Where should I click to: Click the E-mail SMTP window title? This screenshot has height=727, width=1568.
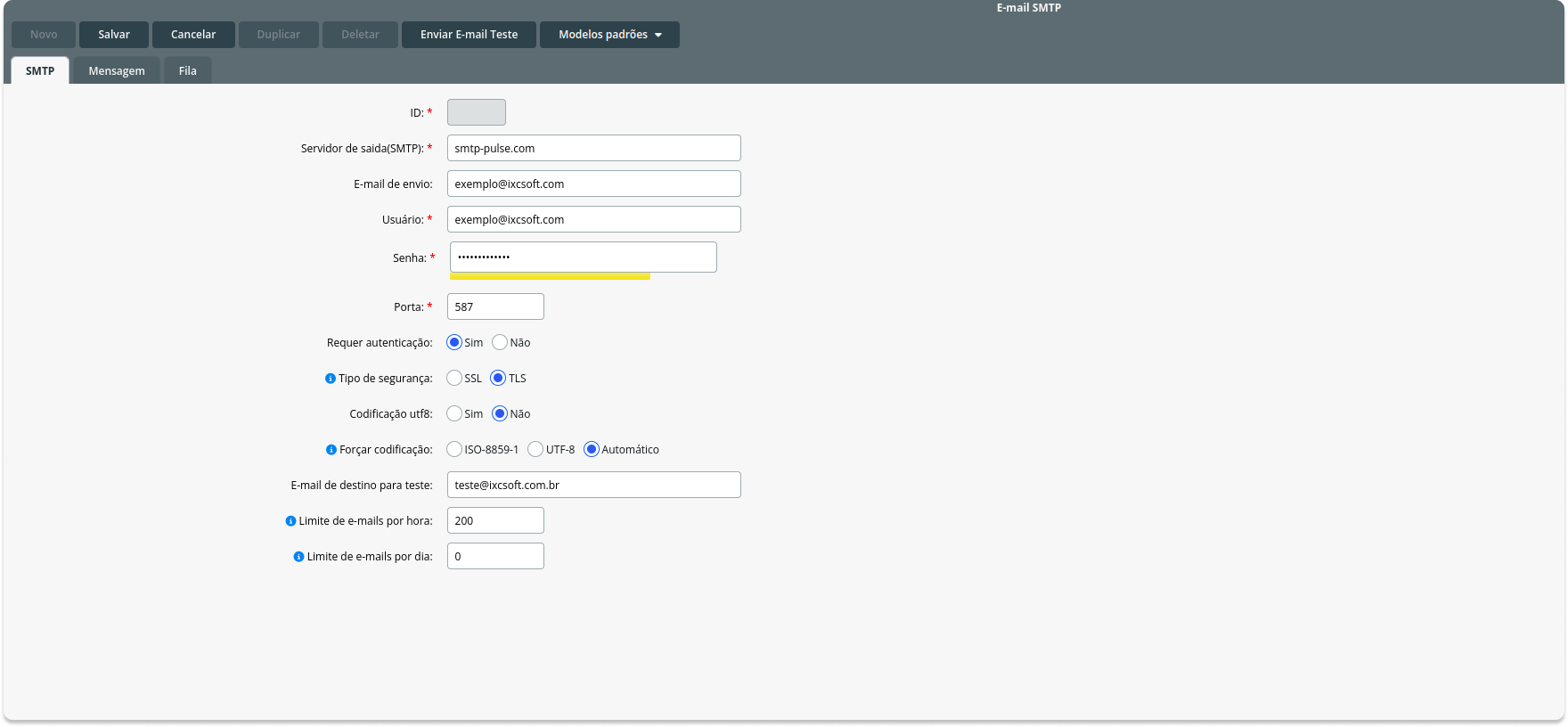(x=1029, y=8)
